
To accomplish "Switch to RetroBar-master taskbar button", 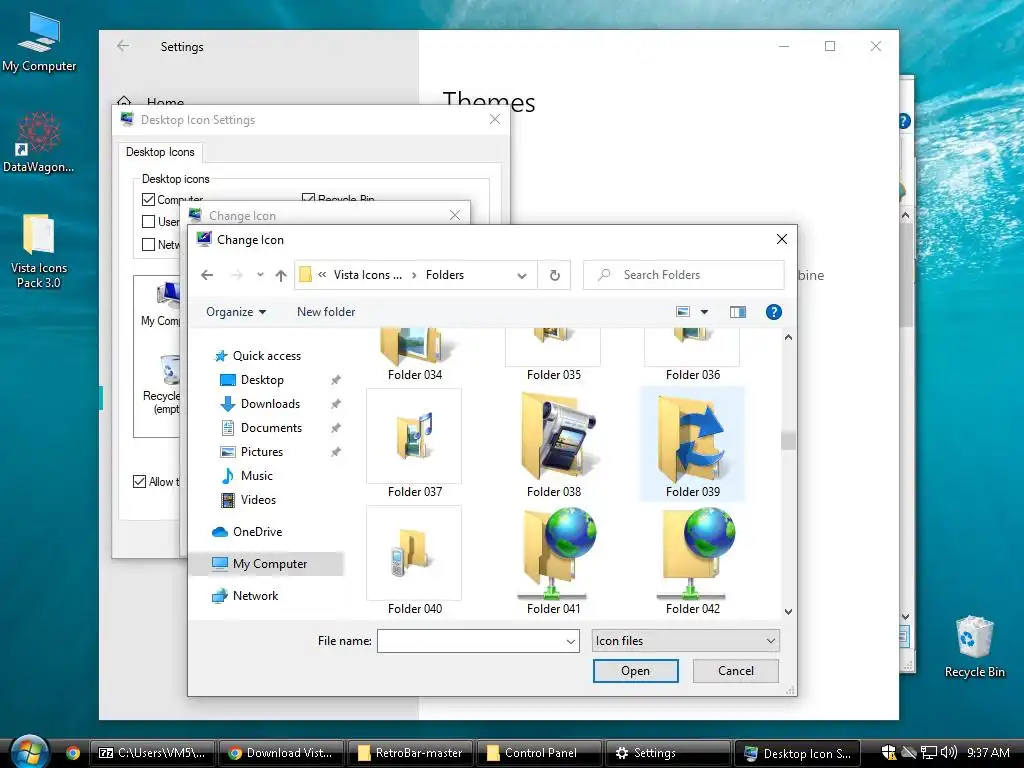I will pyautogui.click(x=409, y=753).
